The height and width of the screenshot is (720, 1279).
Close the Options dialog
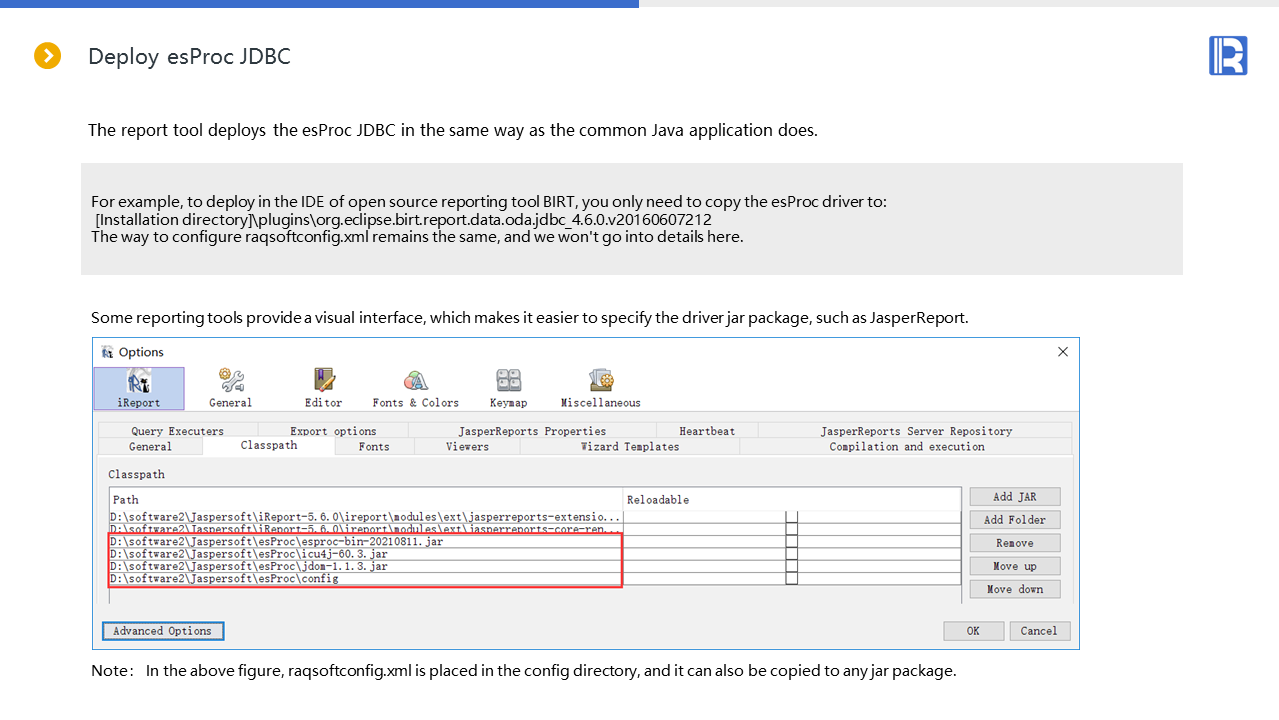1063,352
